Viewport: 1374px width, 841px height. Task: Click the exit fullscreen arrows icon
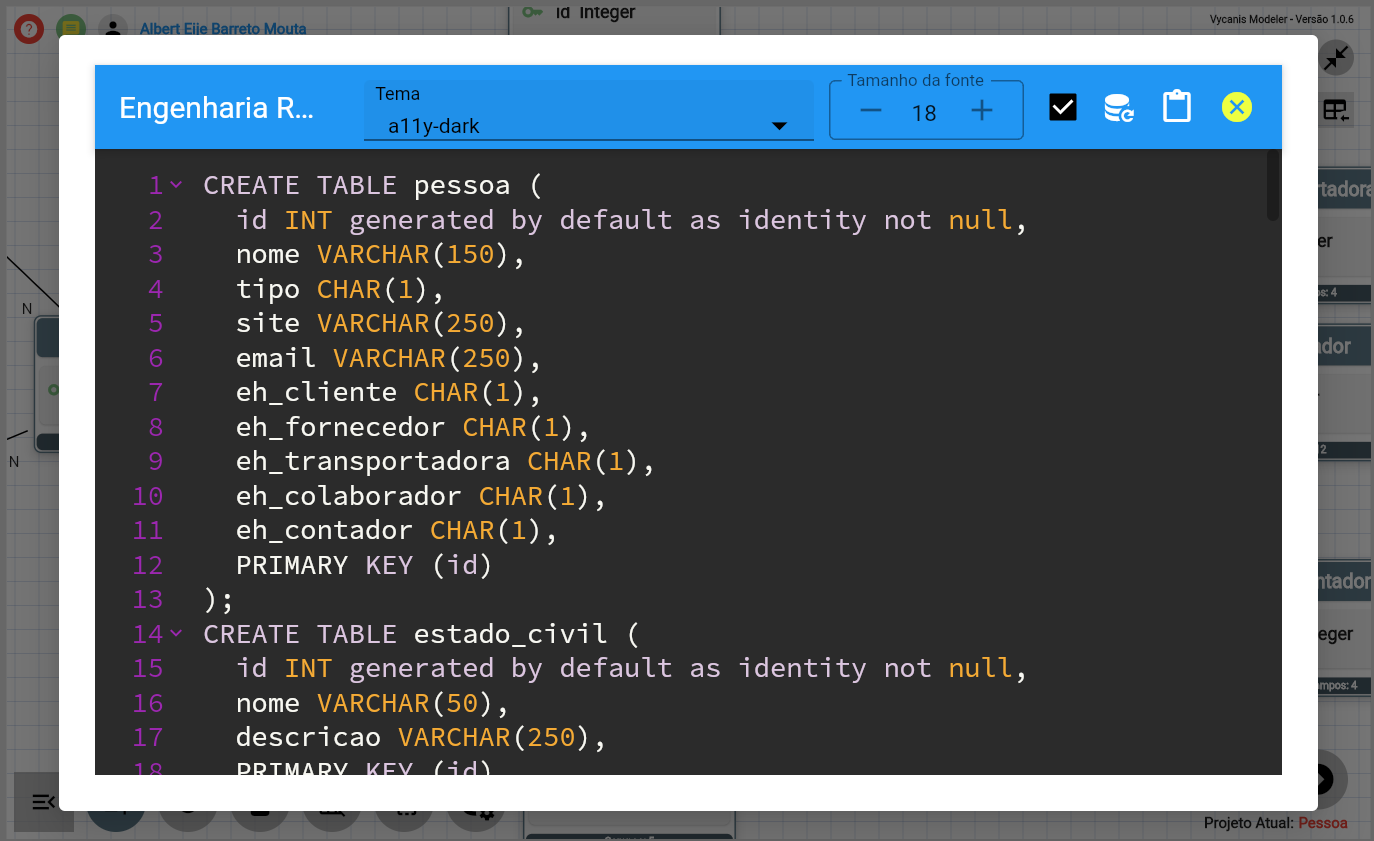1335,58
